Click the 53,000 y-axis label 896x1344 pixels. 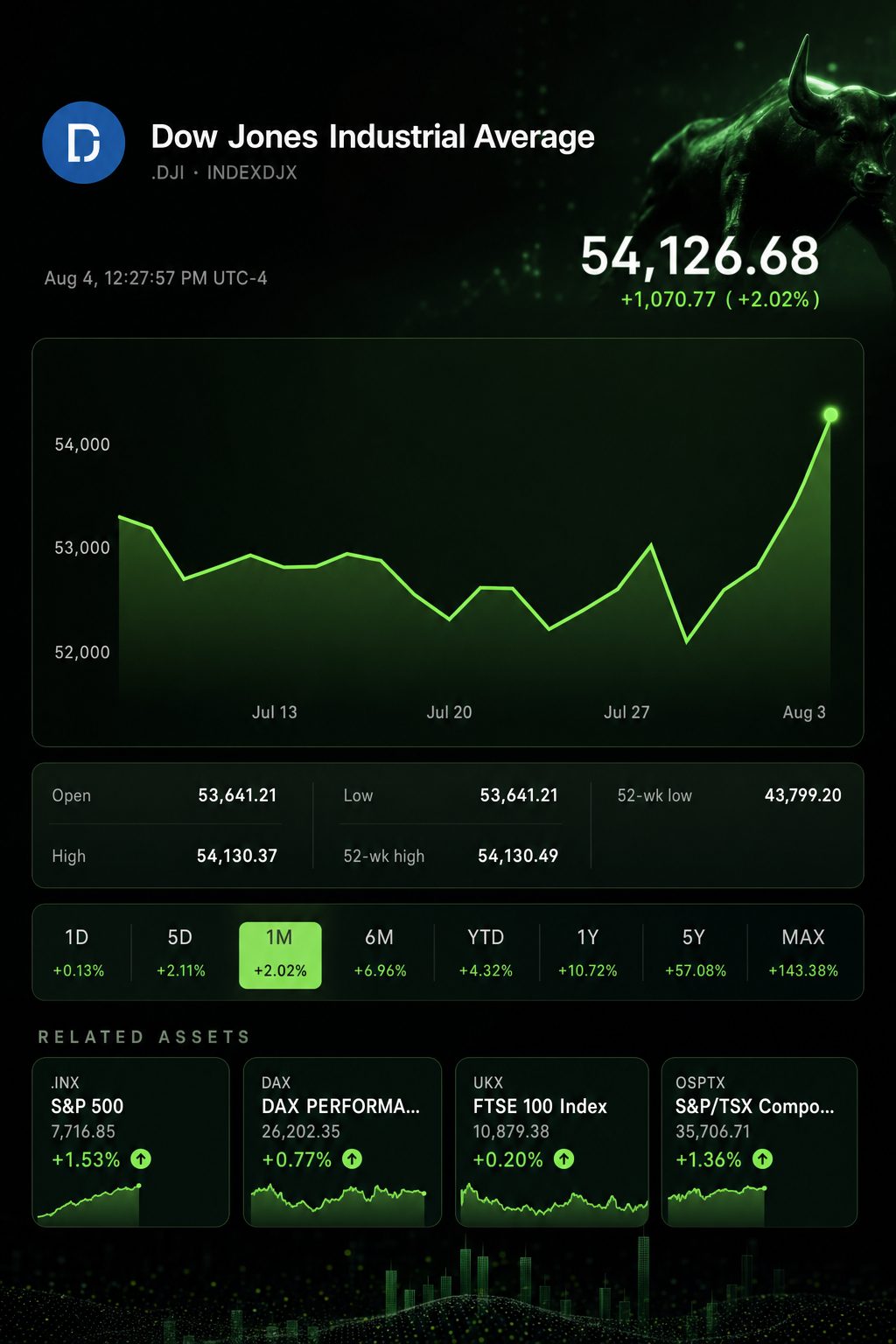(x=82, y=548)
